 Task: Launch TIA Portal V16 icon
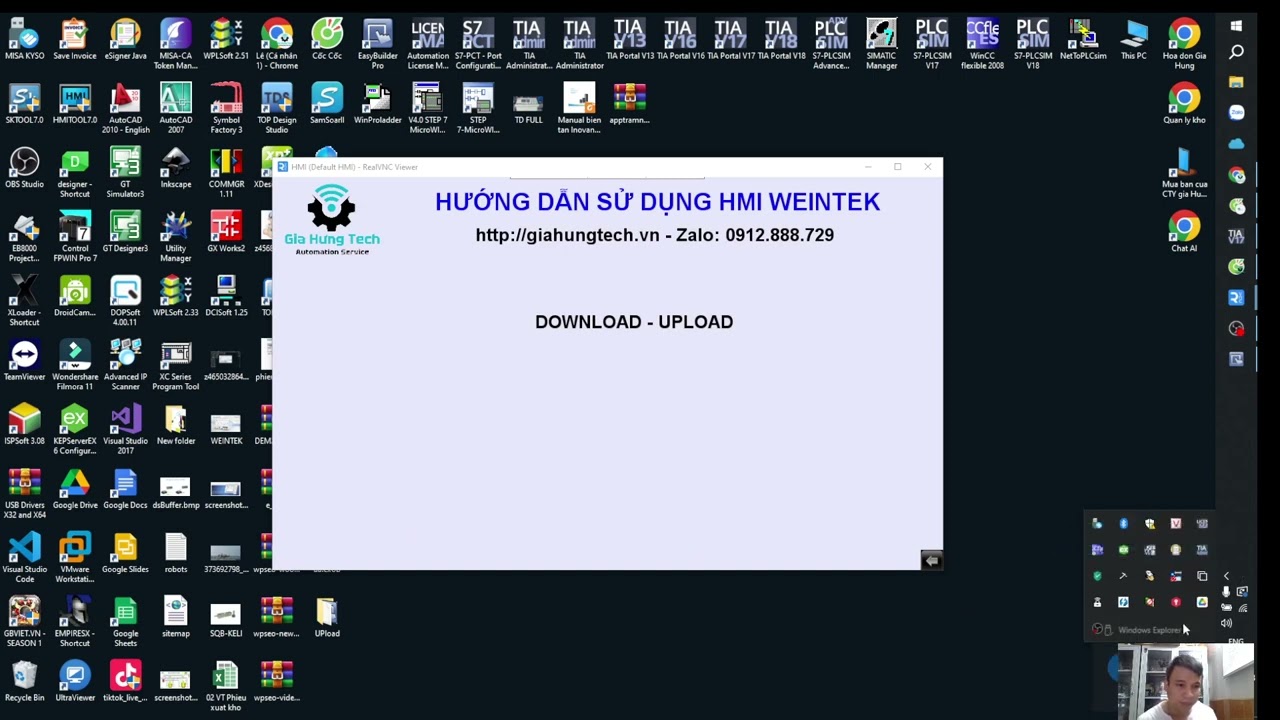pyautogui.click(x=680, y=40)
